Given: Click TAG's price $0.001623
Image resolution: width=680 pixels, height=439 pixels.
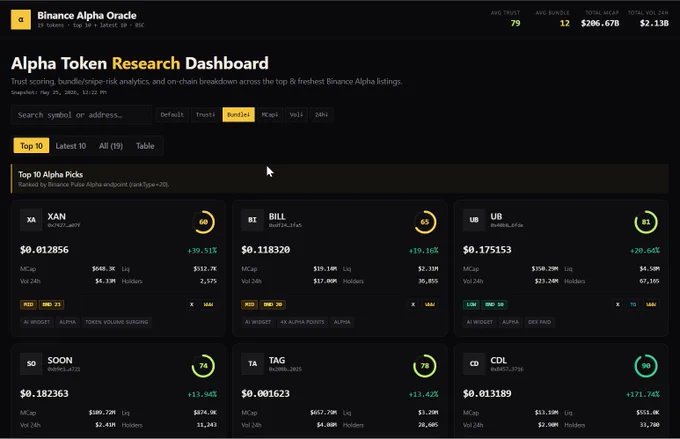Looking at the screenshot, I should [x=265, y=393].
